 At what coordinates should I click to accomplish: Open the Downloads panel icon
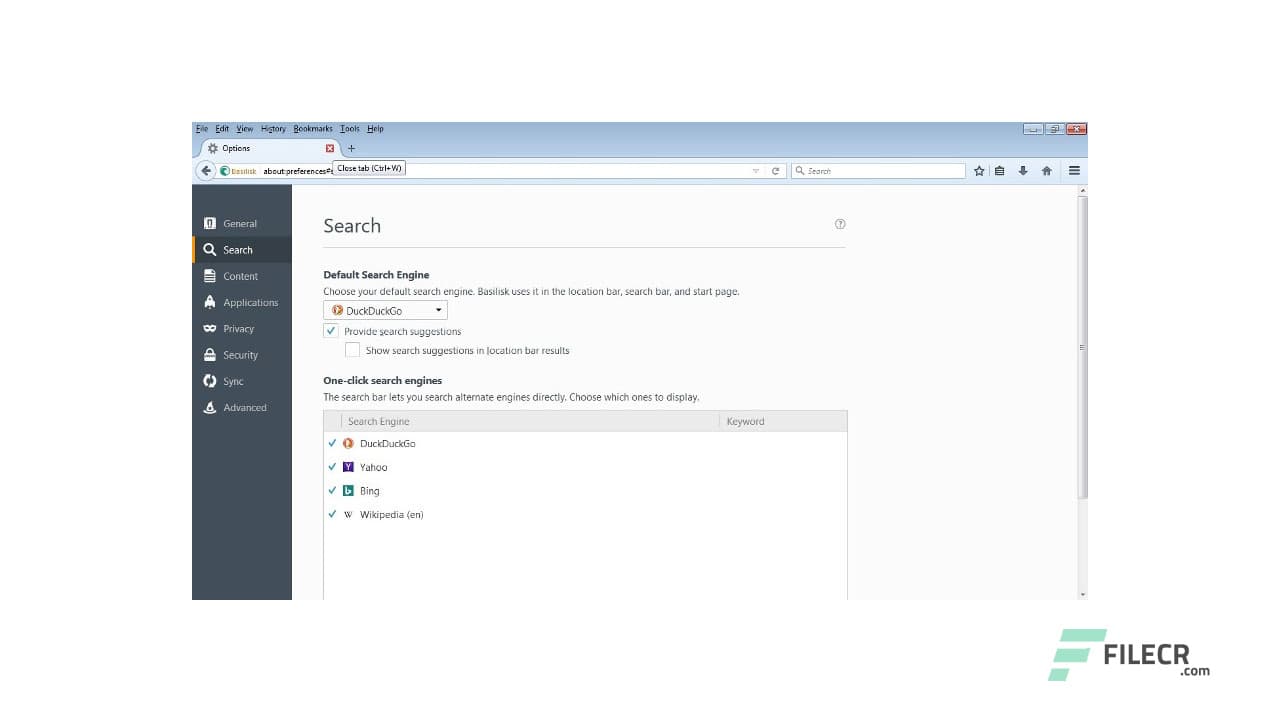(1022, 170)
